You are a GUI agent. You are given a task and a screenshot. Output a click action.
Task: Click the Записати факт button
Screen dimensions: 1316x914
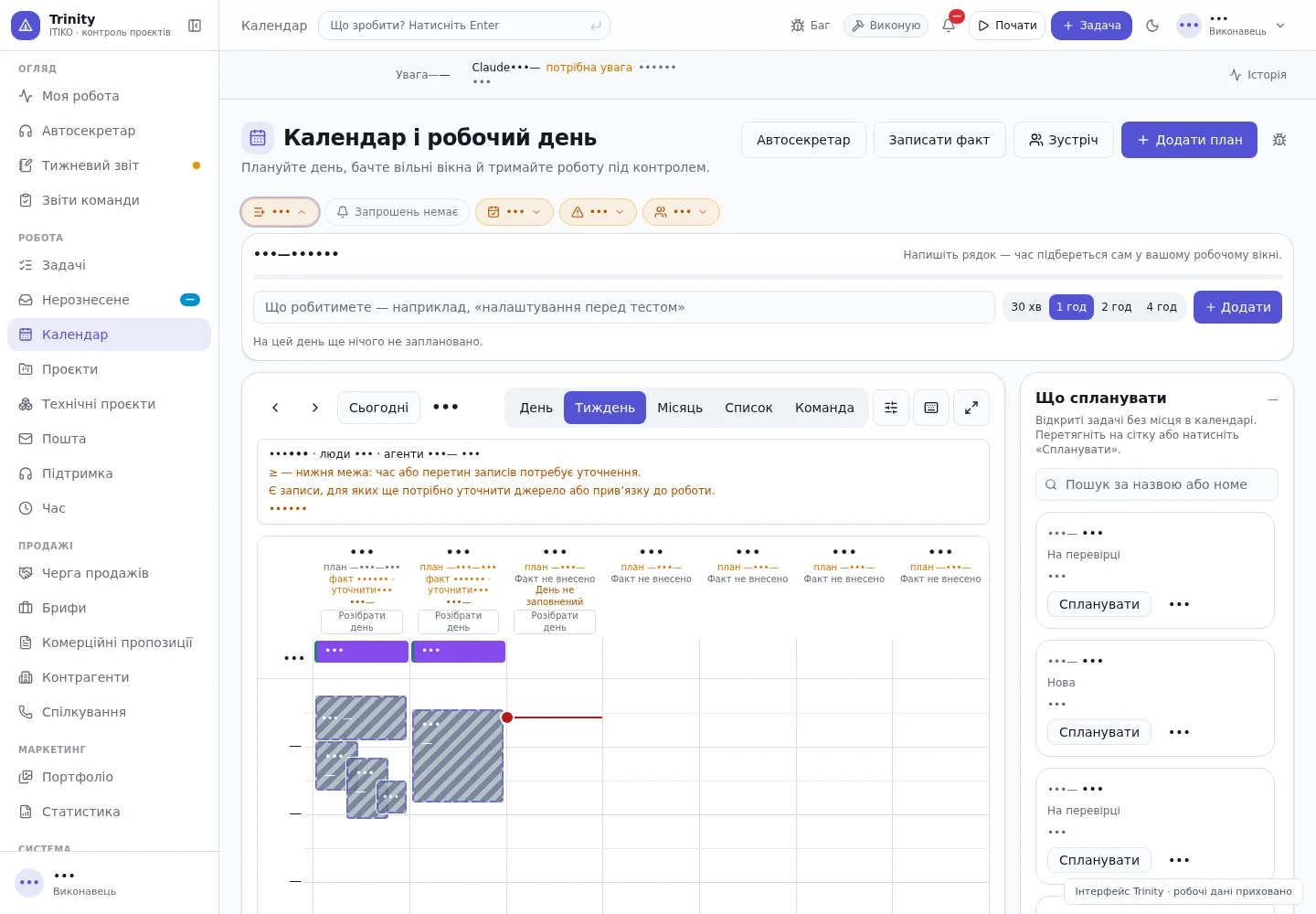click(939, 140)
